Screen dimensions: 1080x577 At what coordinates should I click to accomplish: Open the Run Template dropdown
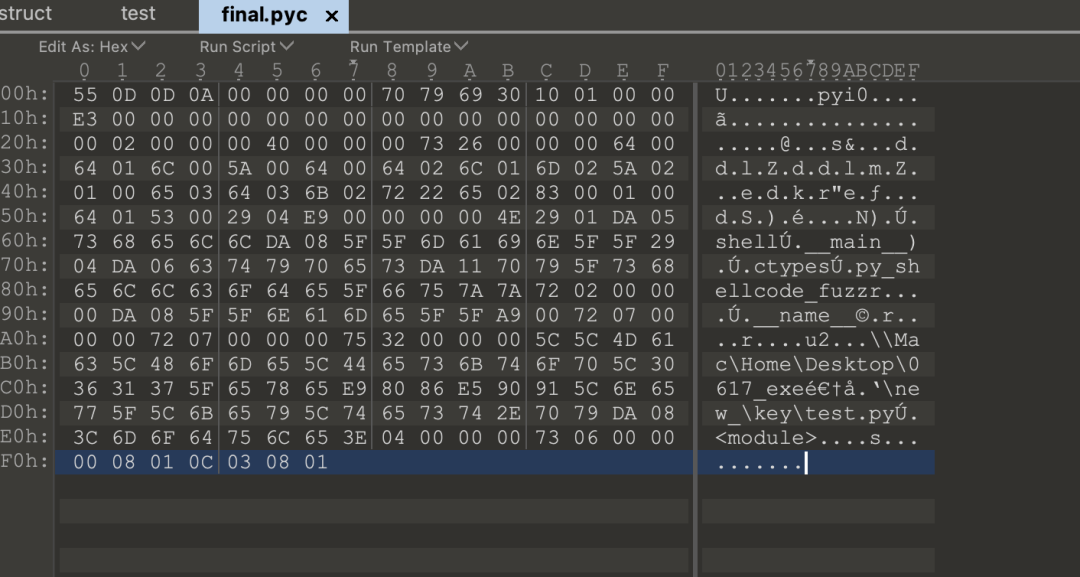coord(408,47)
